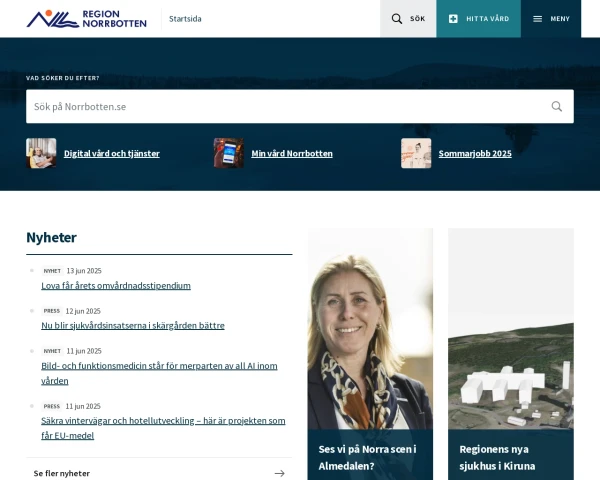Click the portrait photo of the Almedalen card
The image size is (600, 480).
[370, 329]
